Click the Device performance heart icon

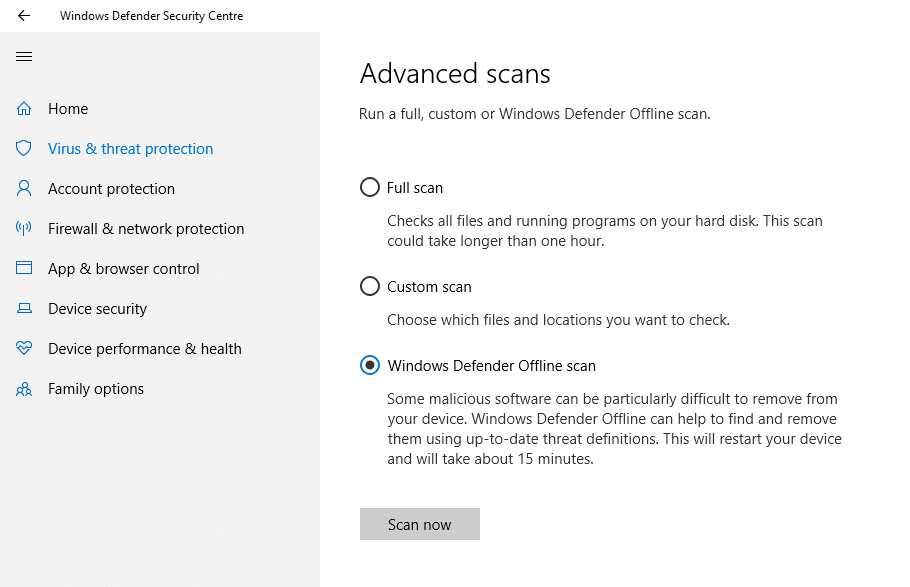pyautogui.click(x=24, y=348)
